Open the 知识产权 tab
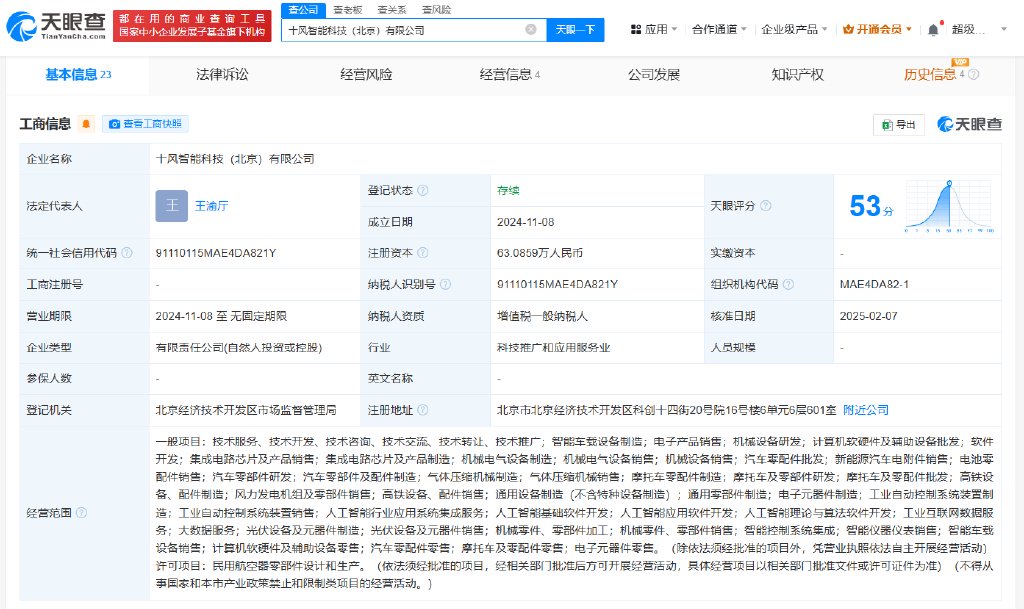Screen dimensions: 1024x609 (x=797, y=75)
